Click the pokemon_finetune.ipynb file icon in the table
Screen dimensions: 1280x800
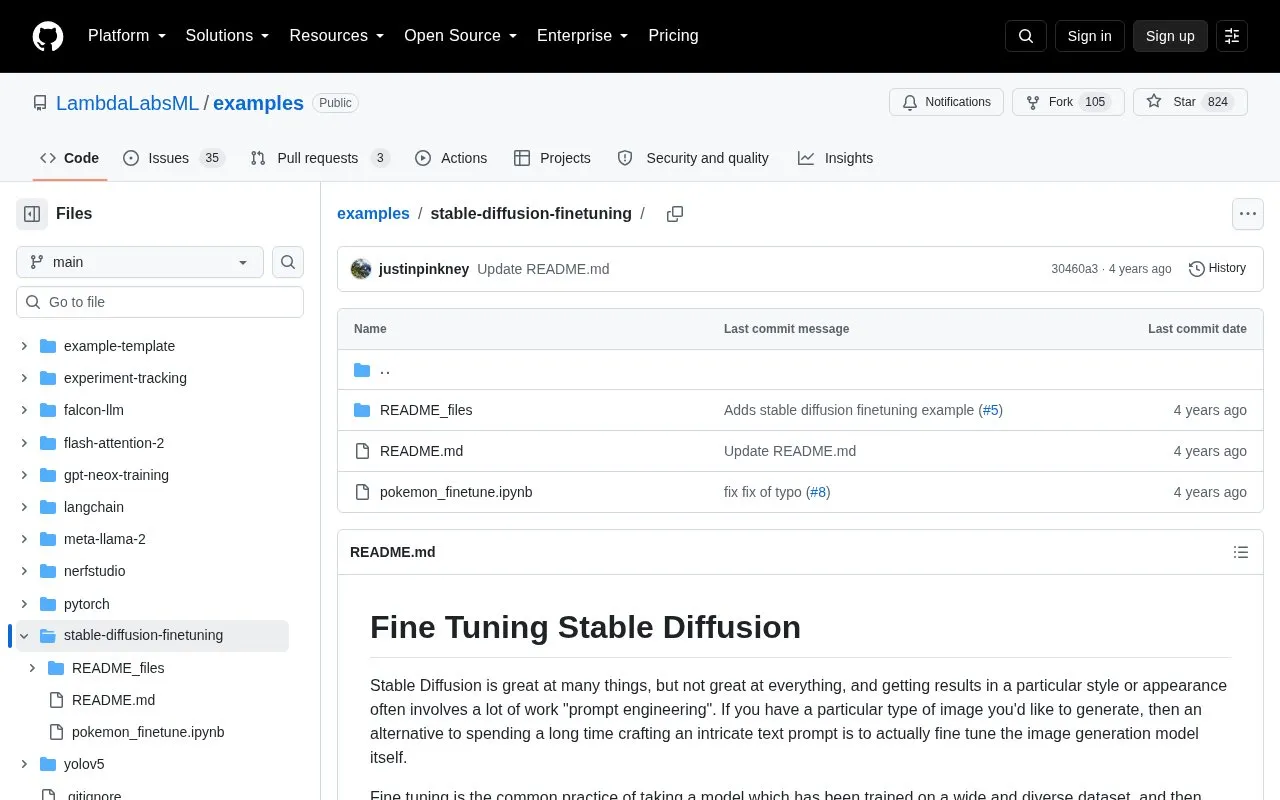362,492
